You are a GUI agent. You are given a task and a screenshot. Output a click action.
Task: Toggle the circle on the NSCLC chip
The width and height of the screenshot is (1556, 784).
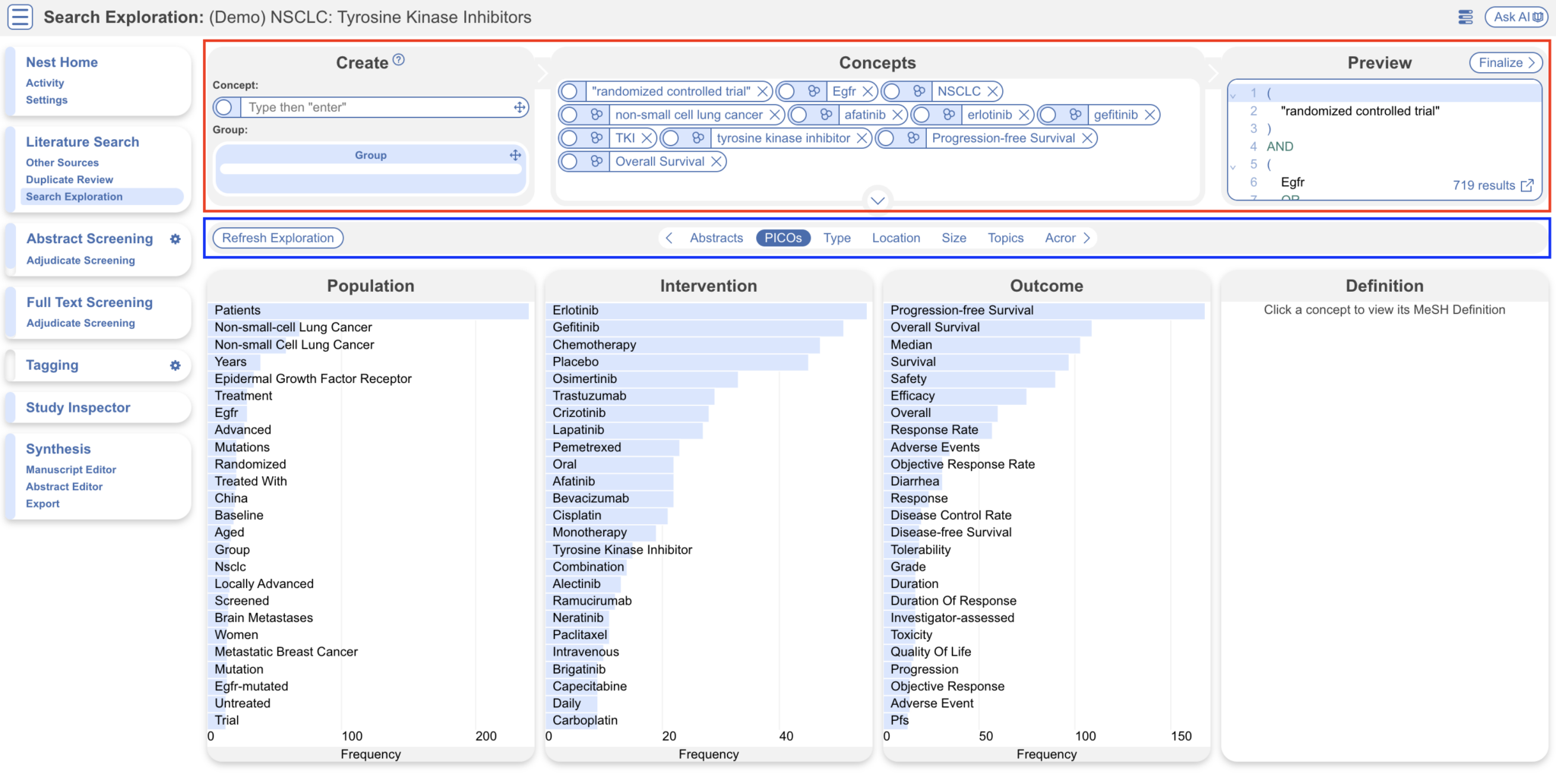point(892,91)
